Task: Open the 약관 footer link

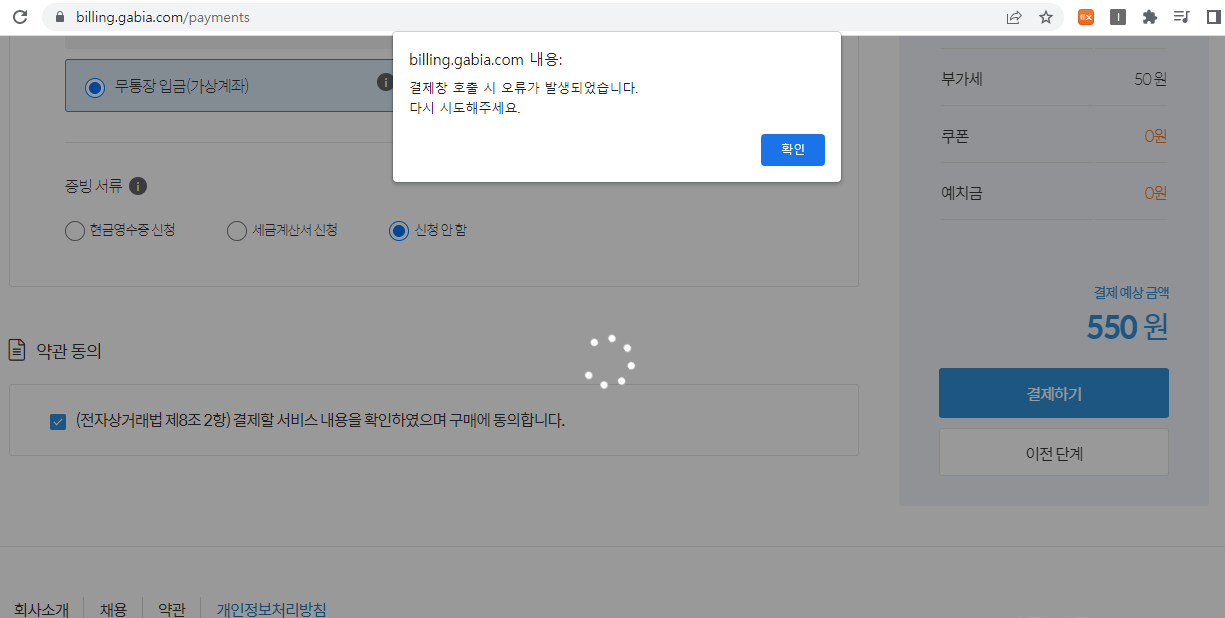Action: click(171, 609)
